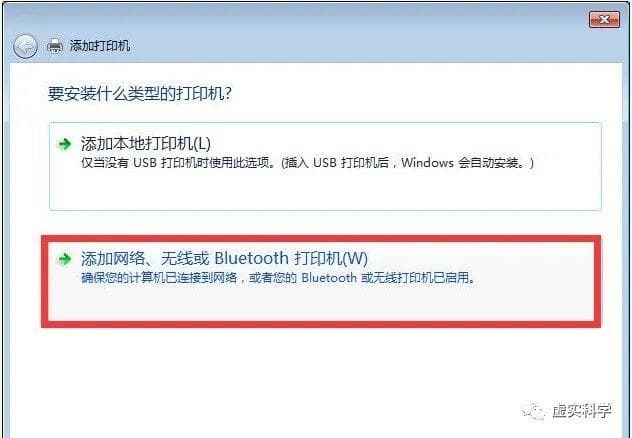Click the red highlight border around network option
Viewport: 632px width, 438px height.
click(321, 239)
